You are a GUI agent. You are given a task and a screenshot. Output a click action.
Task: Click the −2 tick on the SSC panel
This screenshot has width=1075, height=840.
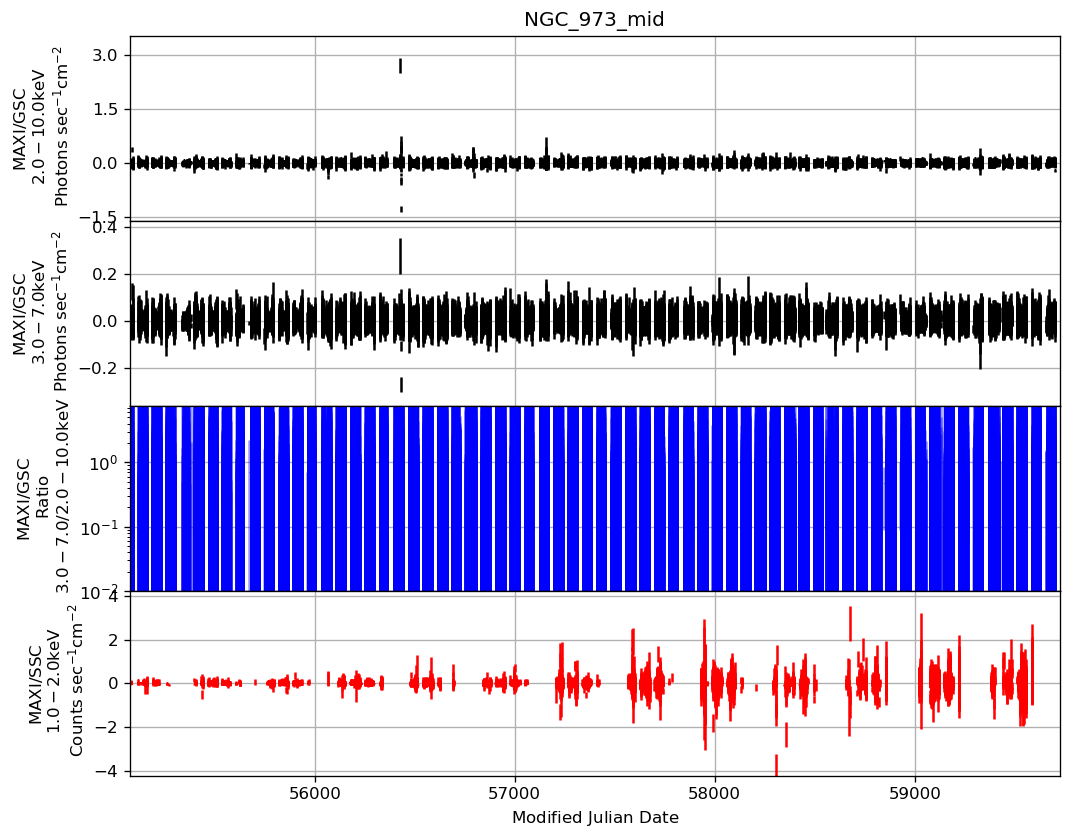click(x=105, y=727)
